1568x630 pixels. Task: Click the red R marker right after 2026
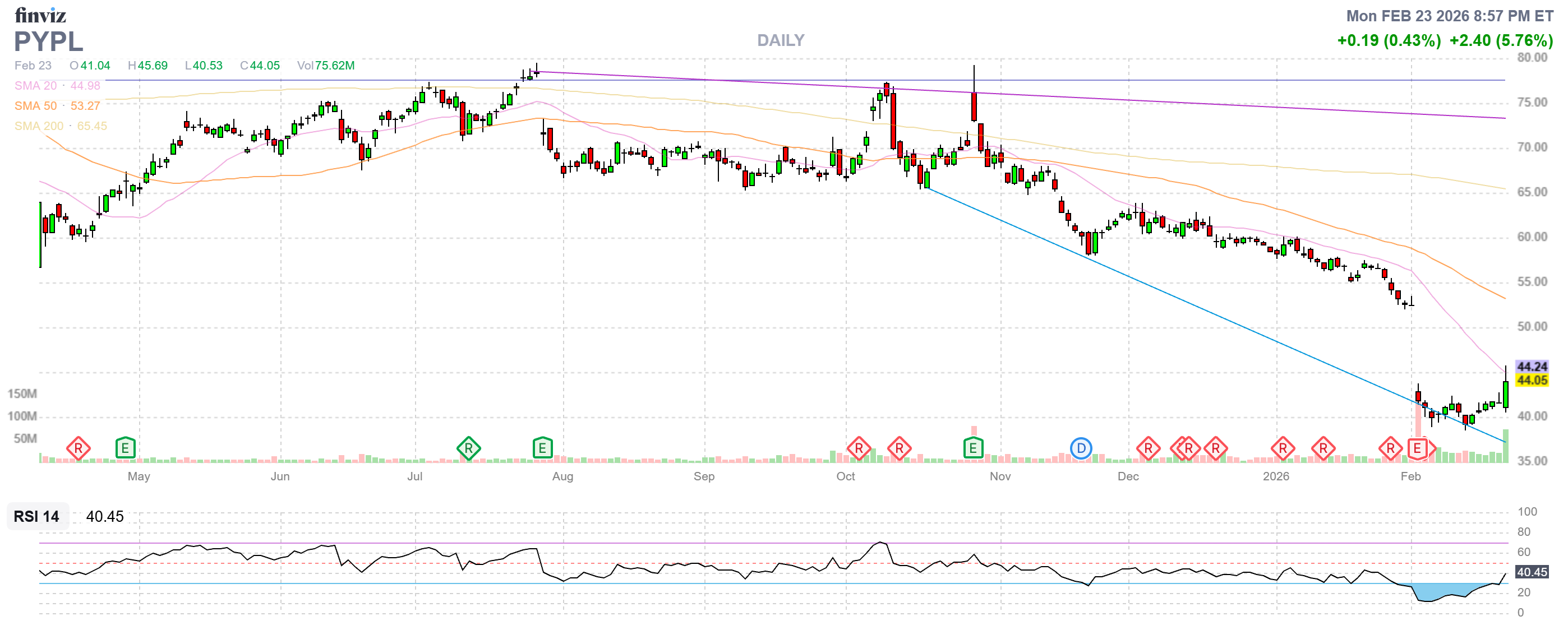1282,449
